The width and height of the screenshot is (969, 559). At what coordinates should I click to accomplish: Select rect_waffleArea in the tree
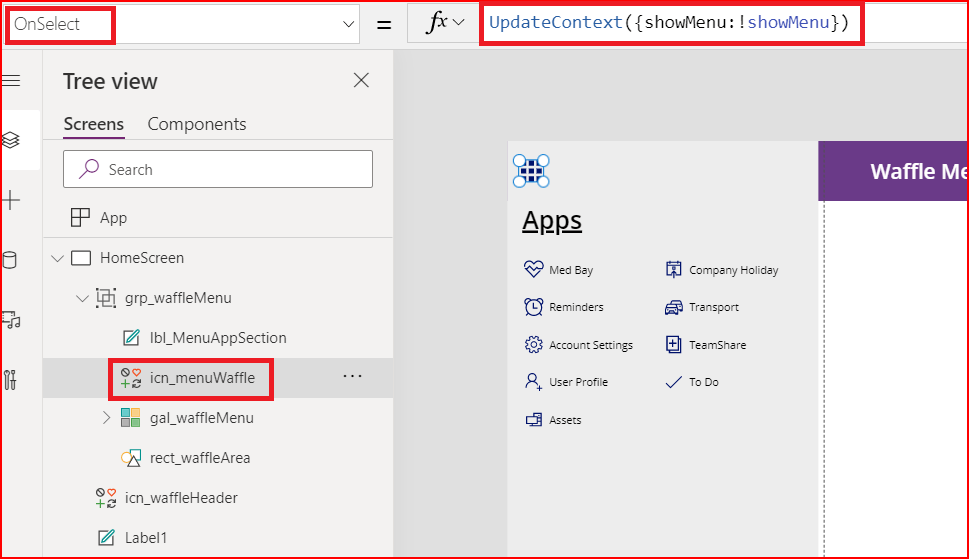[x=199, y=458]
